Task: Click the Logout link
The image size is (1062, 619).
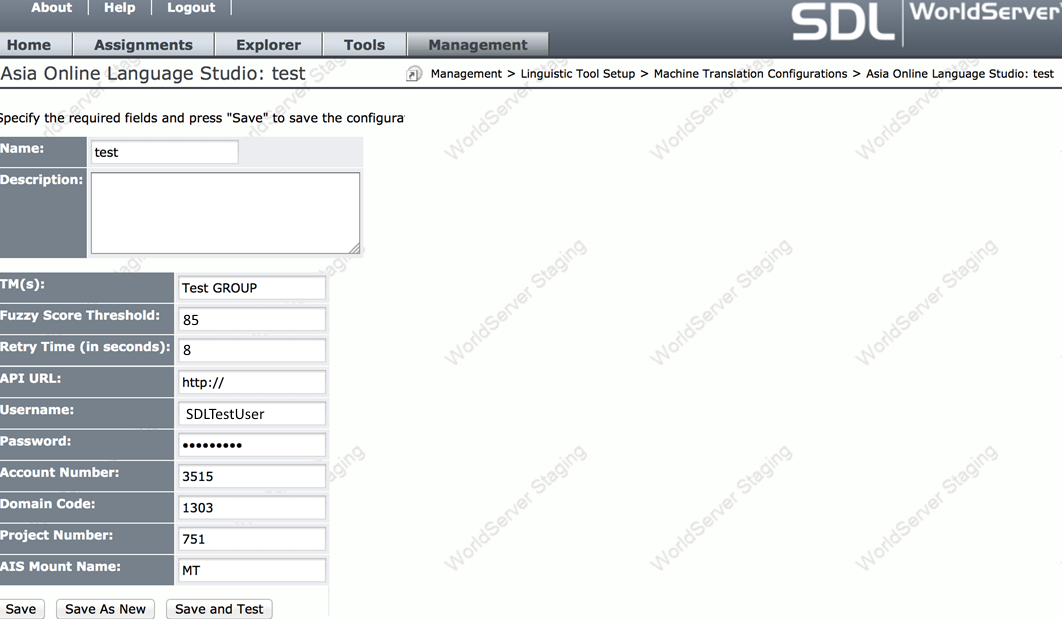Action: pos(191,7)
